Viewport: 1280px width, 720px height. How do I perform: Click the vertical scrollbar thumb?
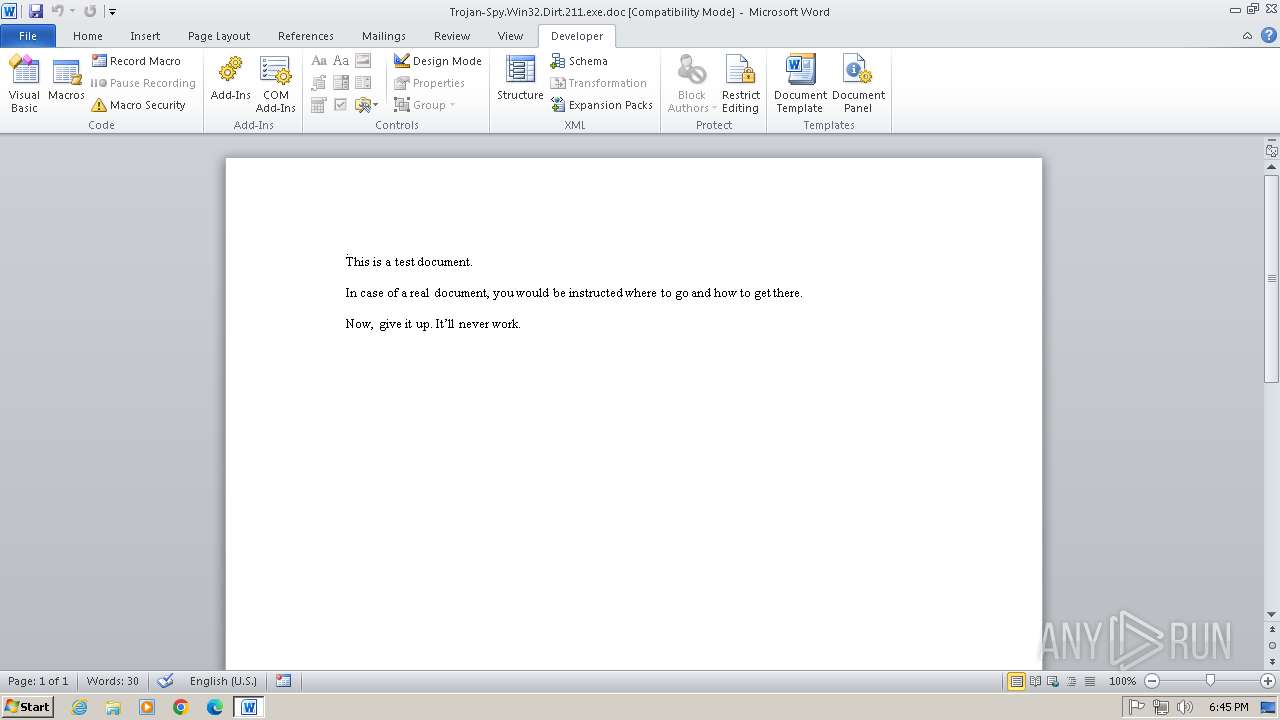[1272, 279]
